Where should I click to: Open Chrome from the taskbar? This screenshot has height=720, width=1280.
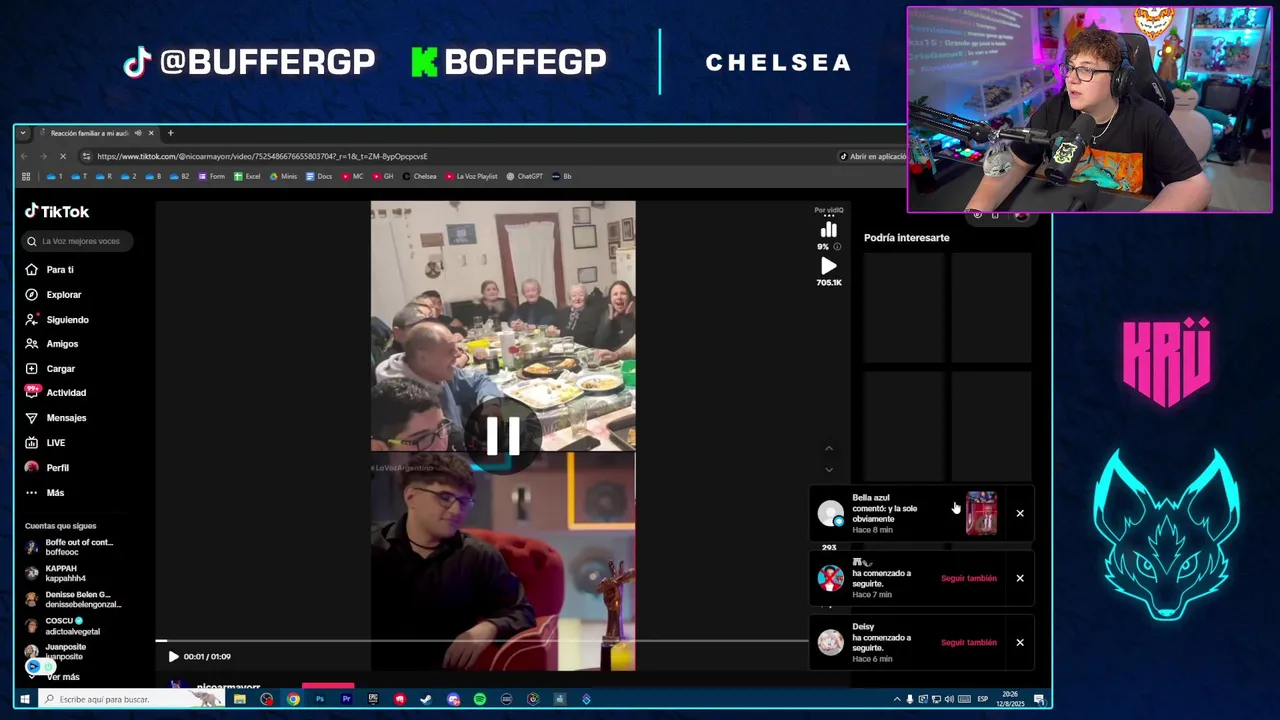pyautogui.click(x=293, y=699)
